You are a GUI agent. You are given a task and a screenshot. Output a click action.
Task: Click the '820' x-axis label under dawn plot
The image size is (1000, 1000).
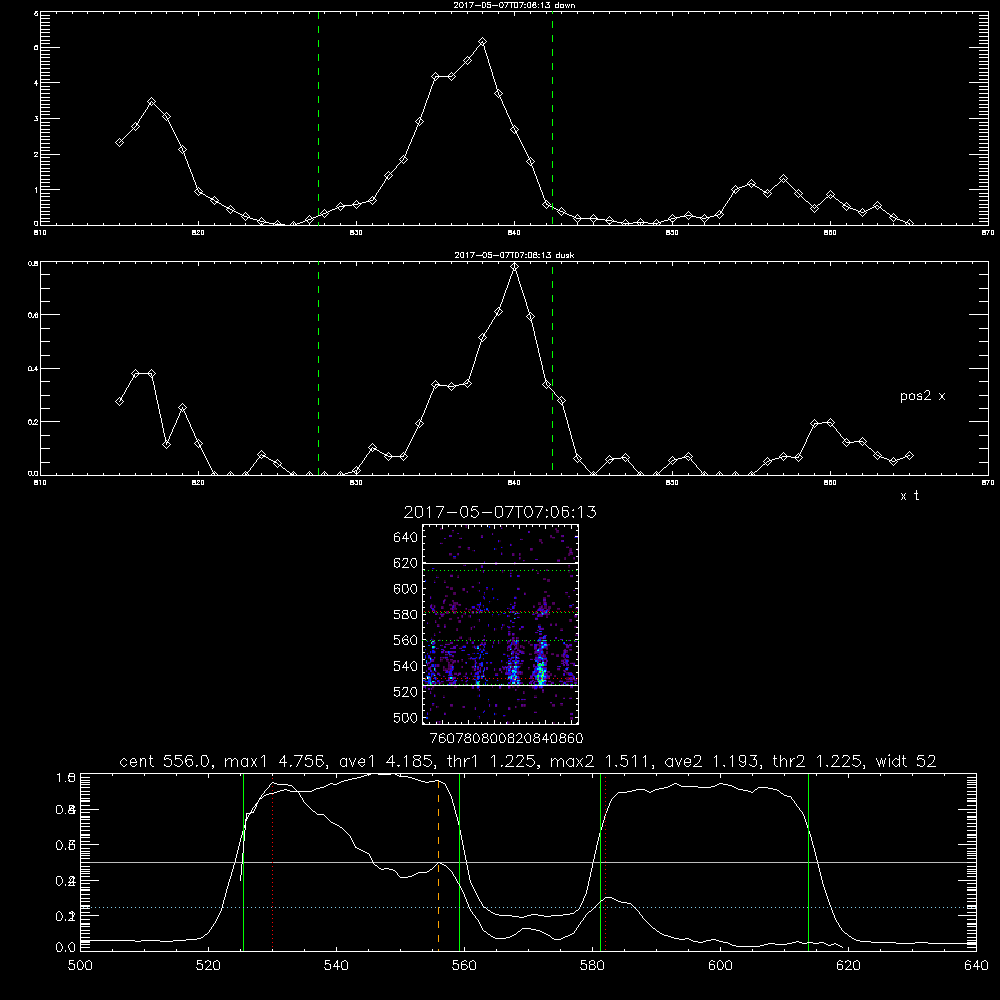[198, 233]
